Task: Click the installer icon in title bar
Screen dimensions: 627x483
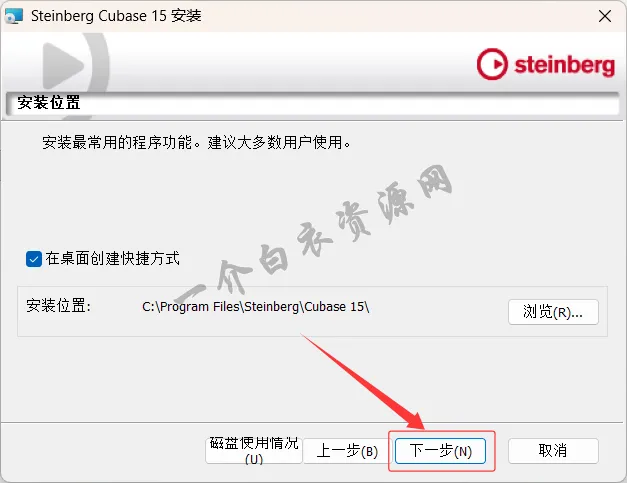Action: tap(14, 16)
